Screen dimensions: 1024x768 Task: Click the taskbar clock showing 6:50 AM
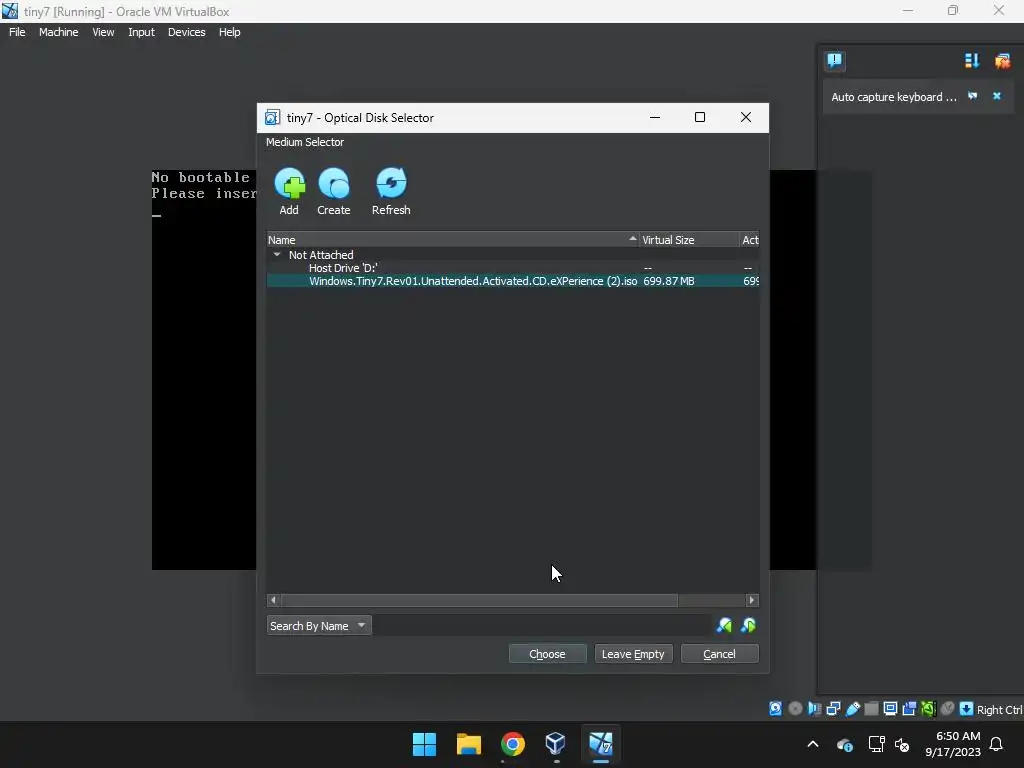coord(953,744)
